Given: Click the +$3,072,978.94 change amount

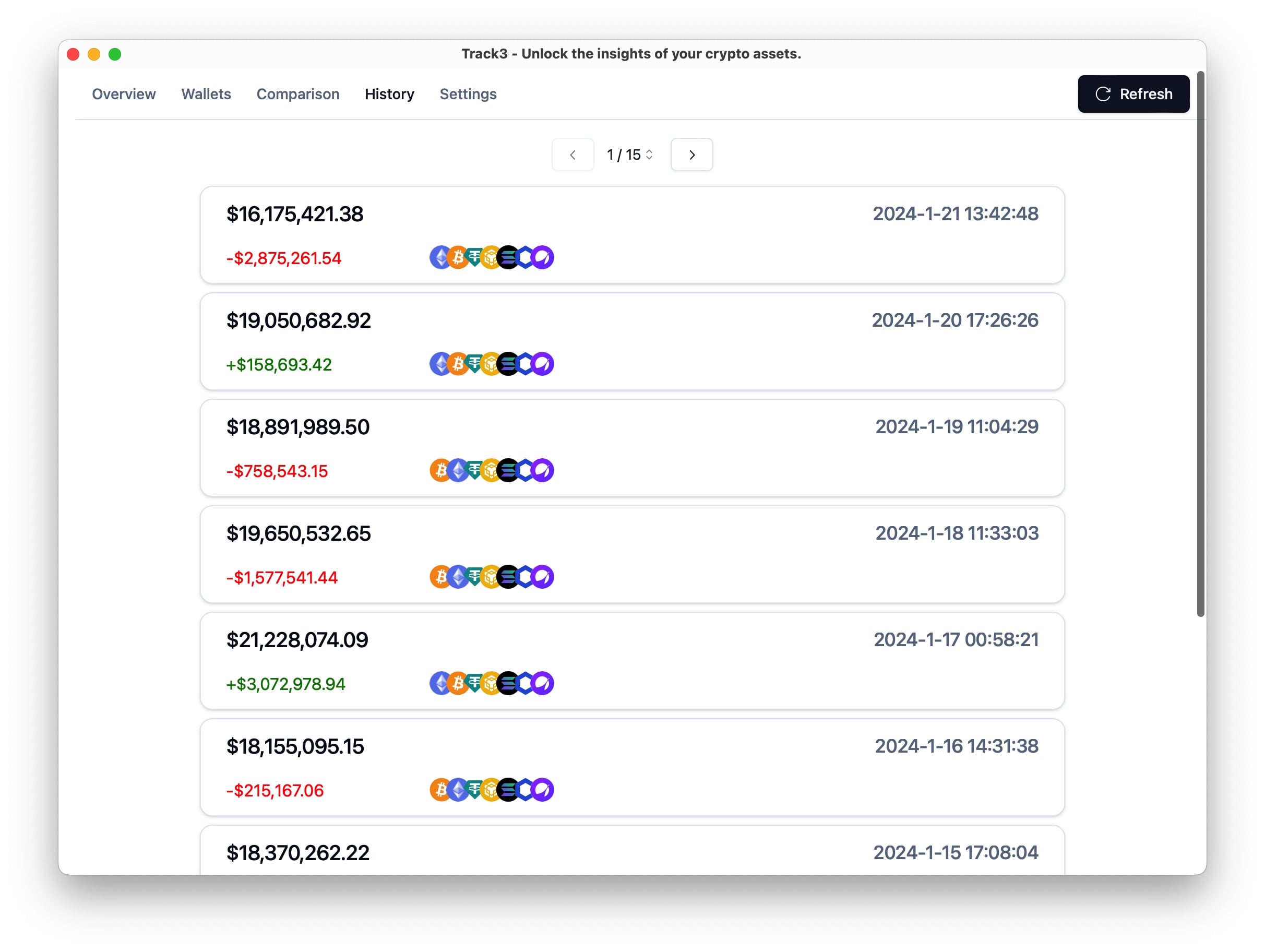Looking at the screenshot, I should 285,684.
